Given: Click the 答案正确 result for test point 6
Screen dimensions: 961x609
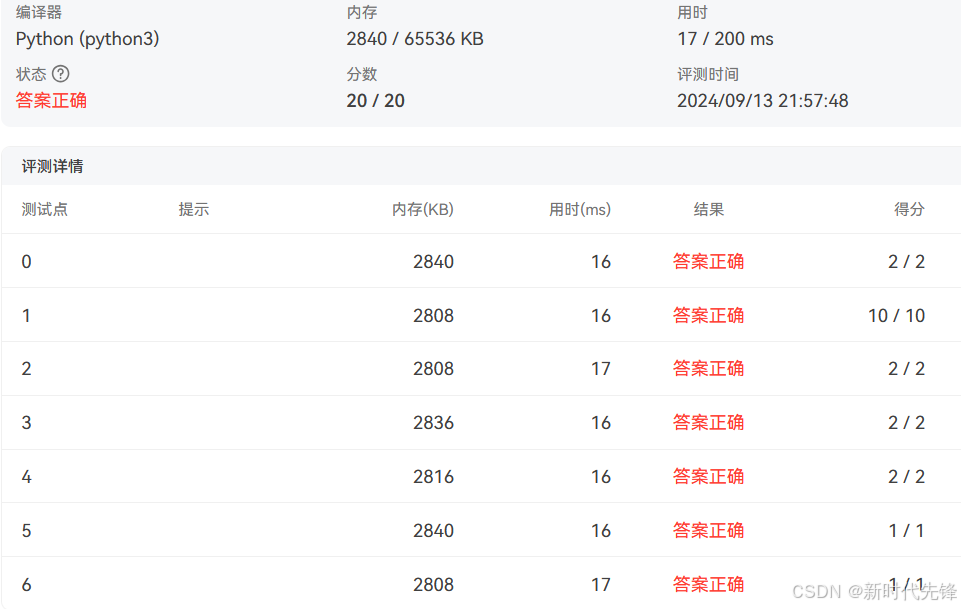Looking at the screenshot, I should pyautogui.click(x=708, y=584).
